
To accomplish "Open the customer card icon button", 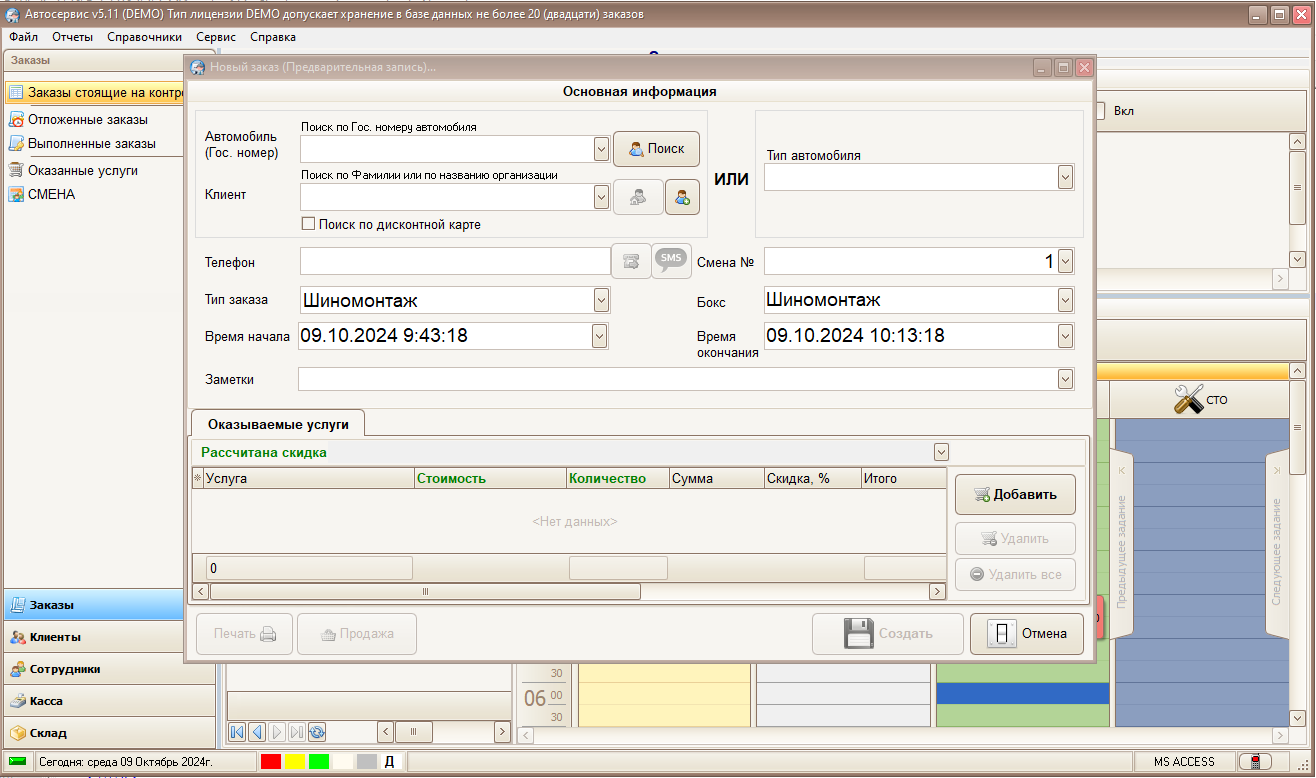I will pyautogui.click(x=638, y=197).
